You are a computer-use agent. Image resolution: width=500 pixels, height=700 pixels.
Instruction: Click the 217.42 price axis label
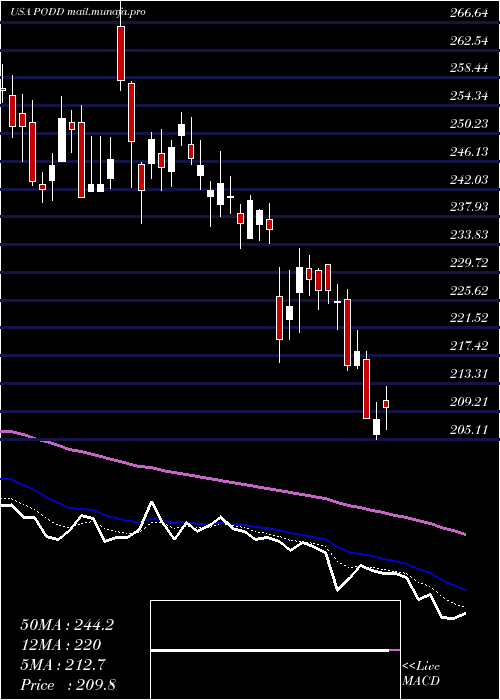[x=468, y=346]
